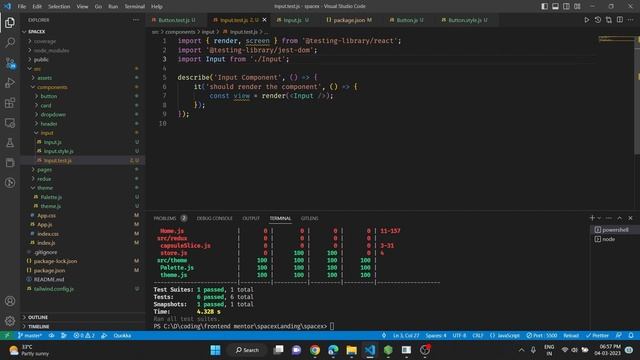Click errors and warnings count in status bar
Screen dimensions: 640x360
(84, 336)
